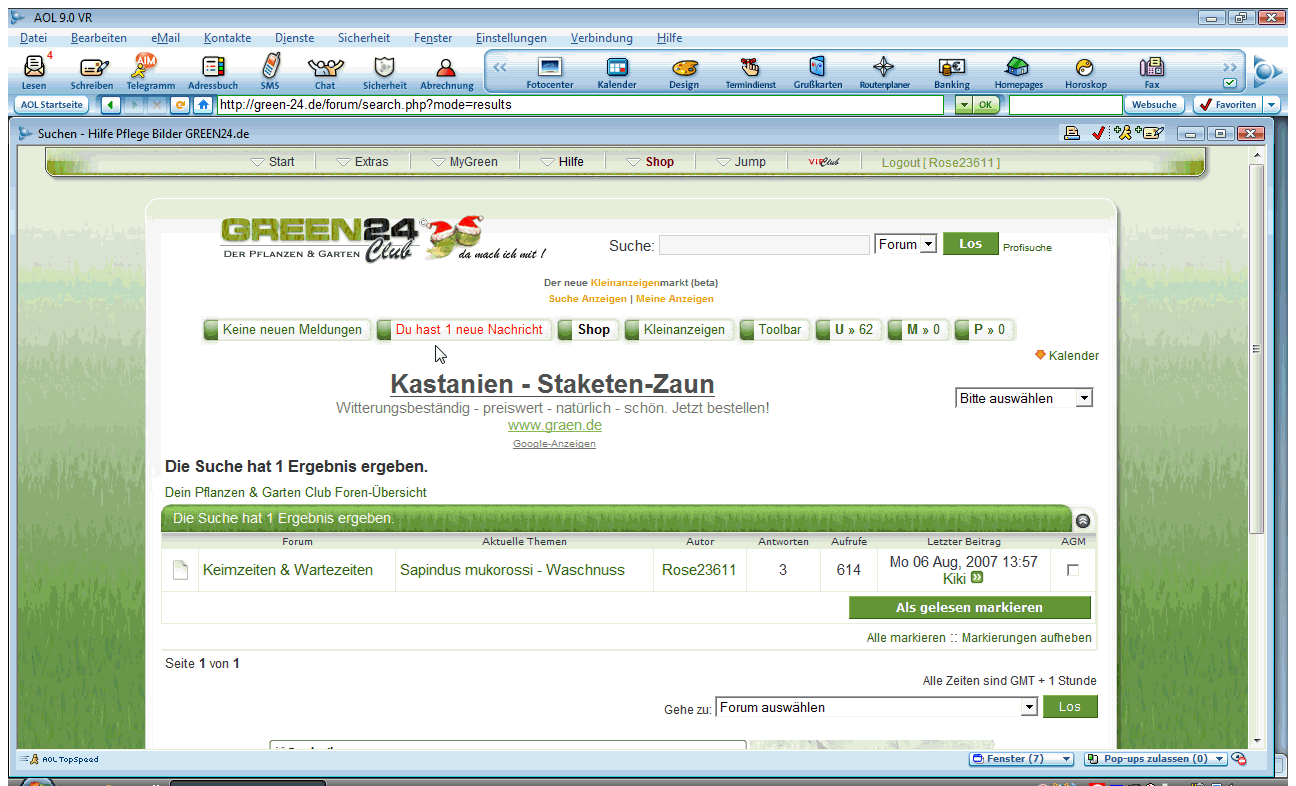The height and width of the screenshot is (786, 1296).
Task: Open the Adressbuch icon
Action: pos(213,69)
